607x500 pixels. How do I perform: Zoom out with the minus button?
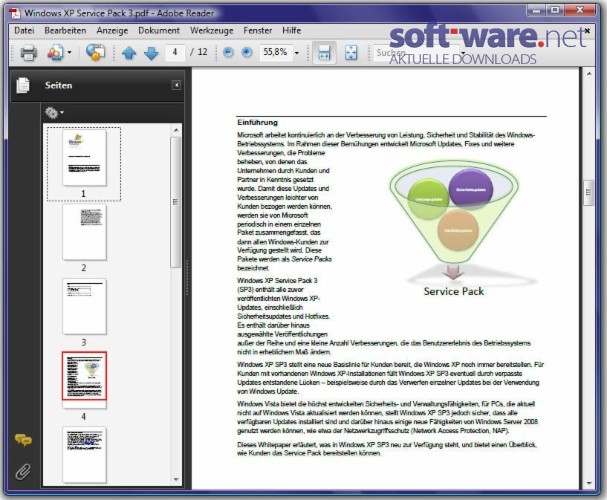(x=228, y=52)
